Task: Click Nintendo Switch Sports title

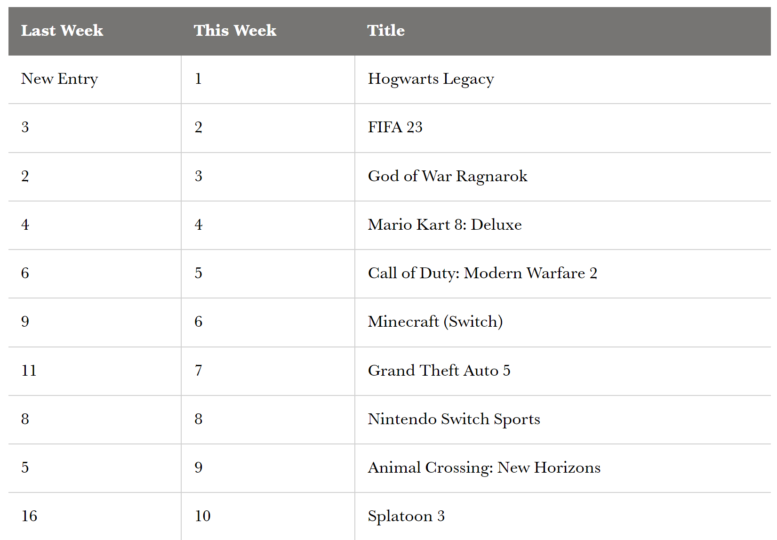Action: [453, 419]
